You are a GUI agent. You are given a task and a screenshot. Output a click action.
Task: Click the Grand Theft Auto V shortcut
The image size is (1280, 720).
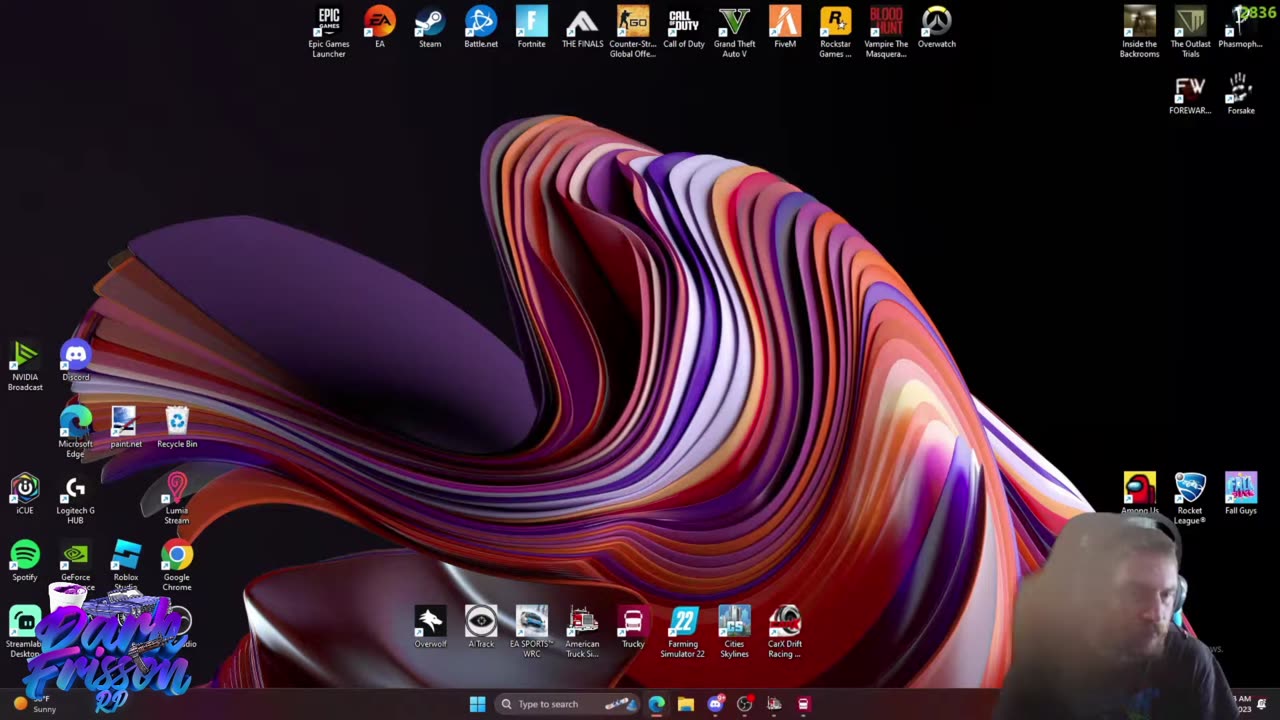point(735,31)
